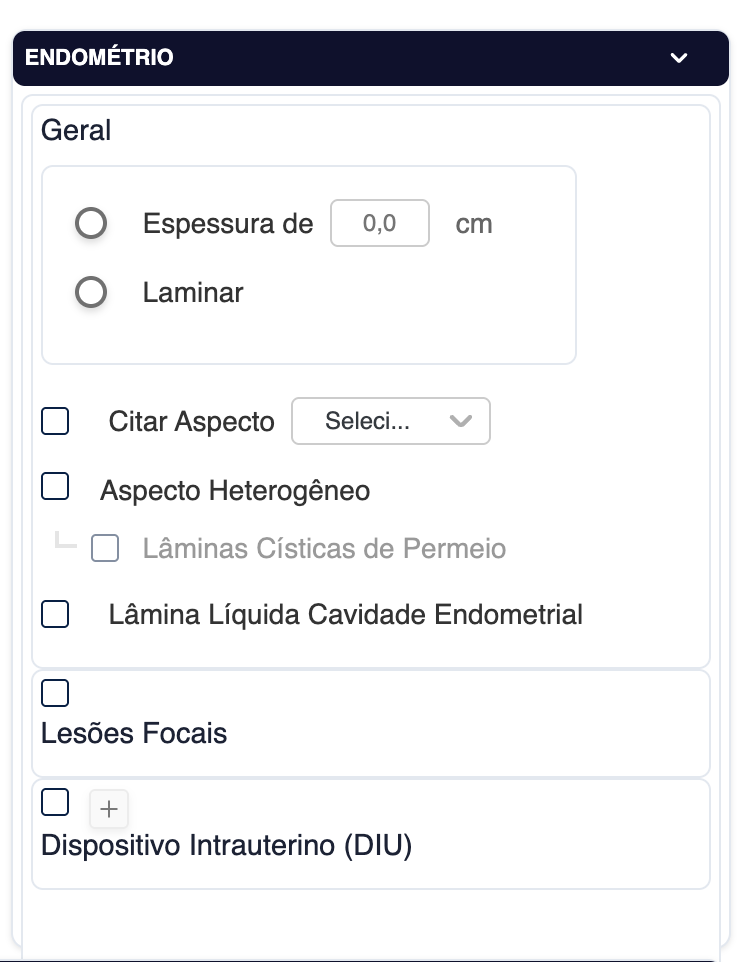The image size is (744, 962).
Task: Click the Lesões Focais label text
Action: 134,734
